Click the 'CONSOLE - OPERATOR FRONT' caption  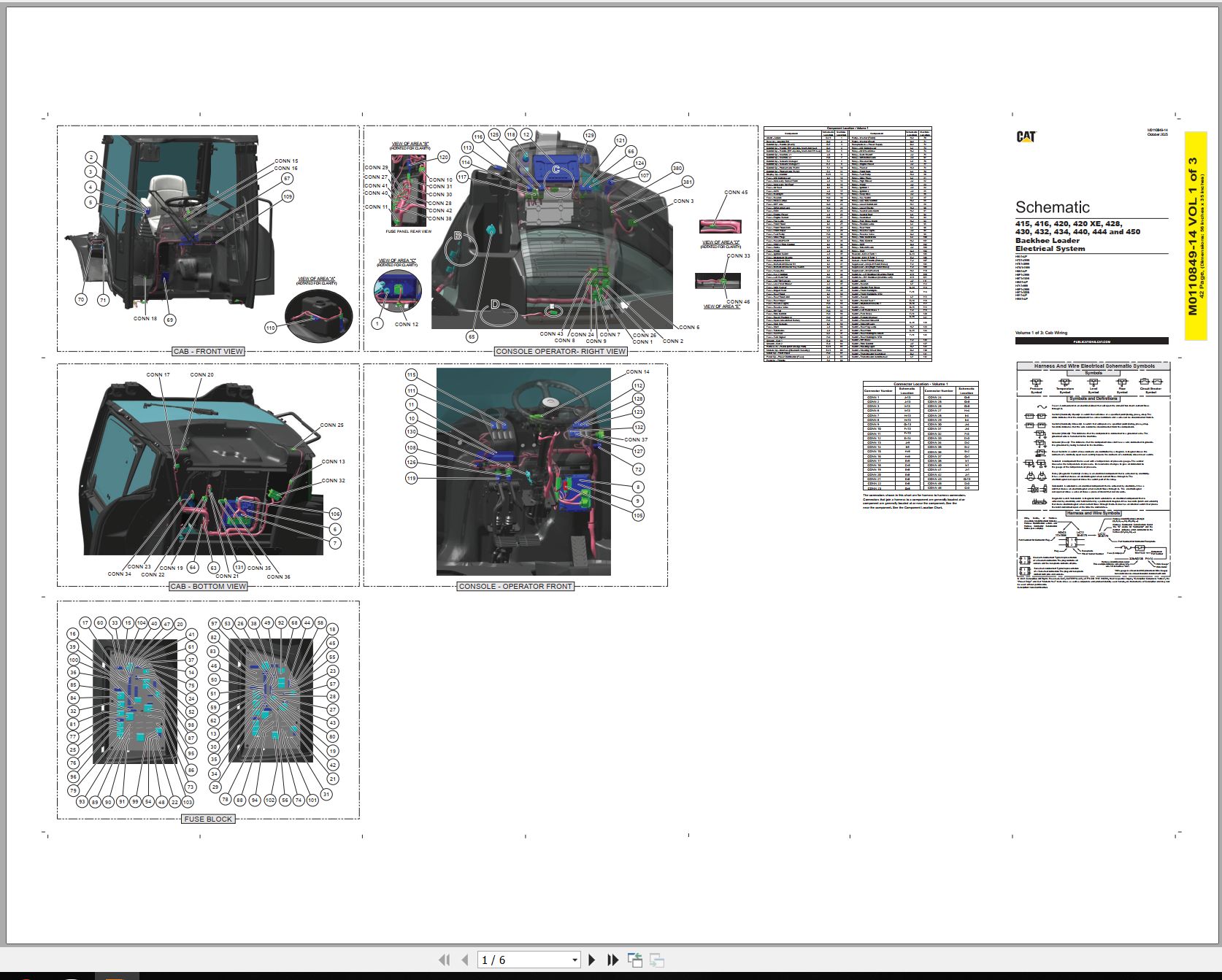[x=515, y=586]
